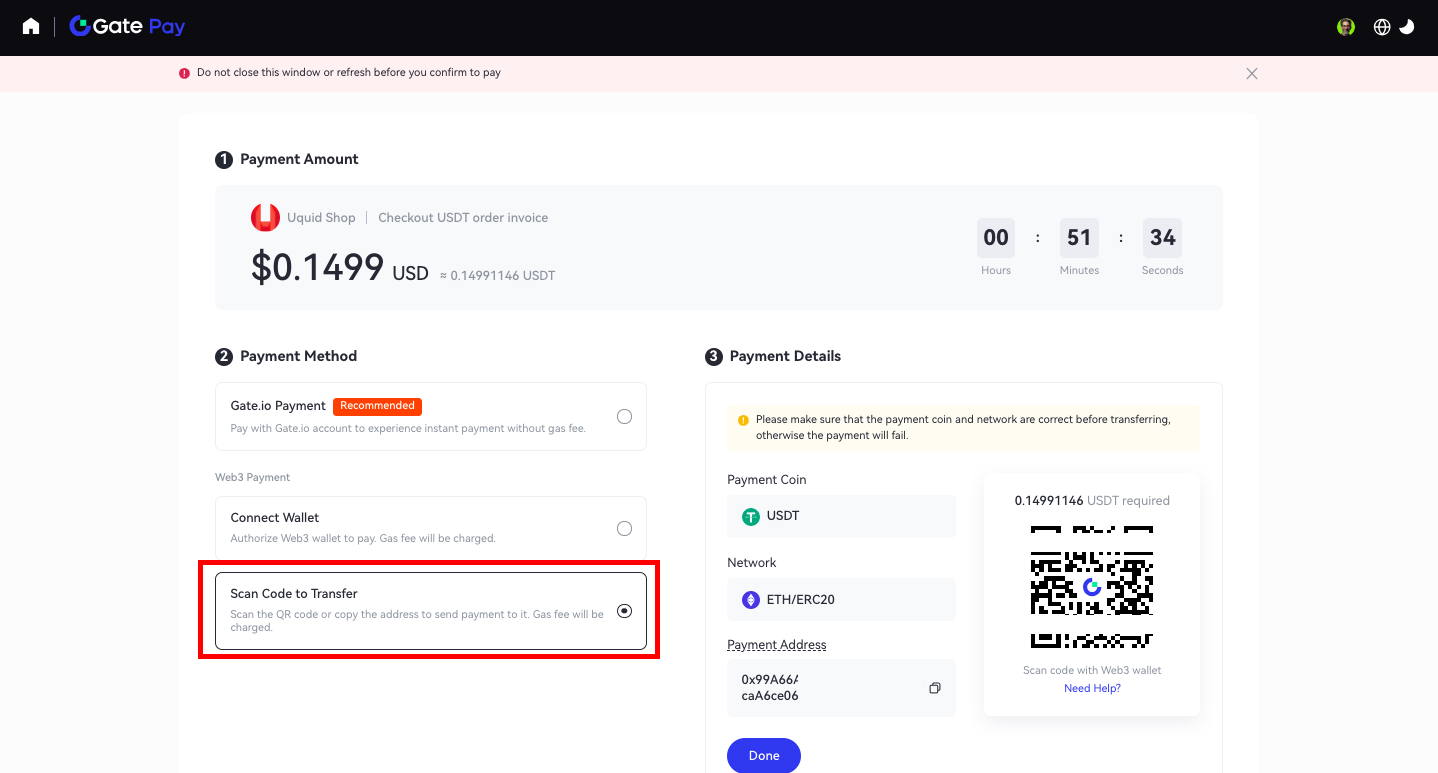Click the USDT coin icon
Screen dimensions: 1438x773
[751, 517]
